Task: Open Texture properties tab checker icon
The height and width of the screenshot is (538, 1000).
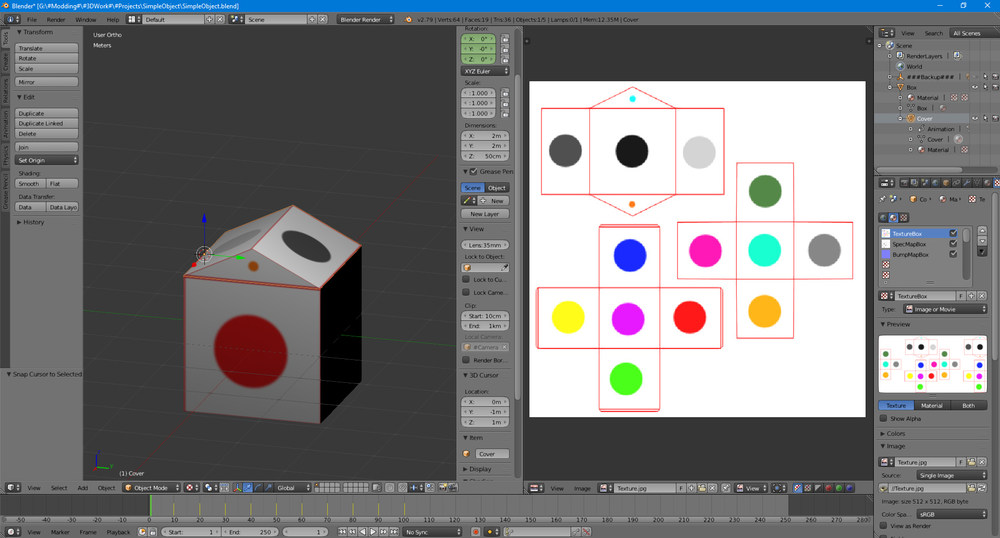Action: point(997,183)
